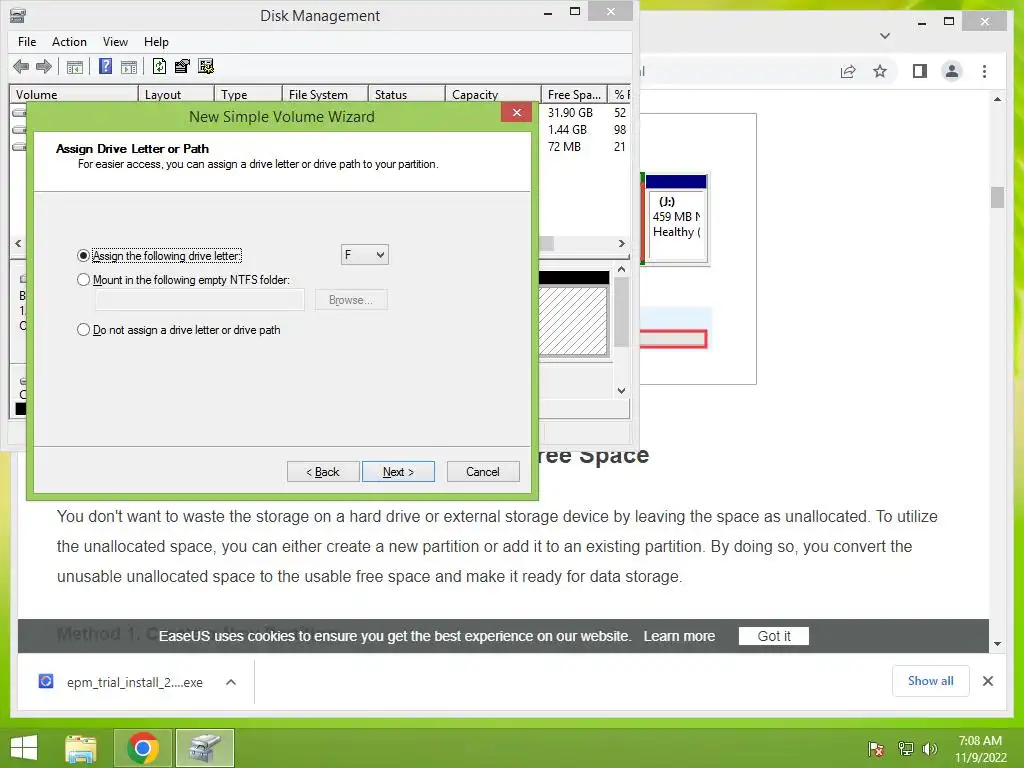Image resolution: width=1024 pixels, height=768 pixels.
Task: Click the Refresh icon in Disk Management toolbar
Action: [159, 66]
